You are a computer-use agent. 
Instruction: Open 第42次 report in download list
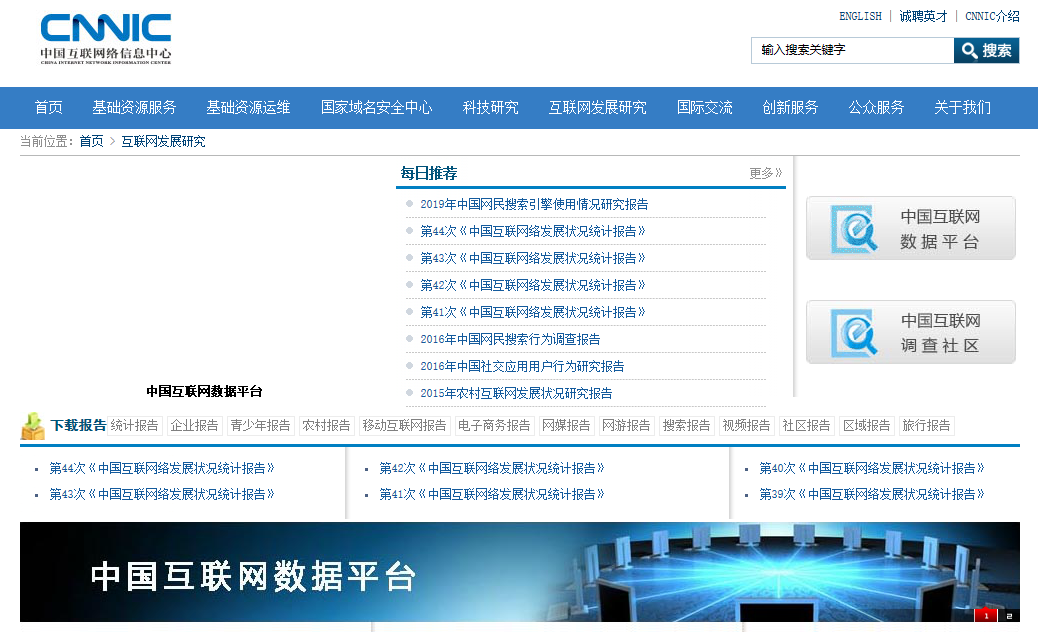coord(491,469)
